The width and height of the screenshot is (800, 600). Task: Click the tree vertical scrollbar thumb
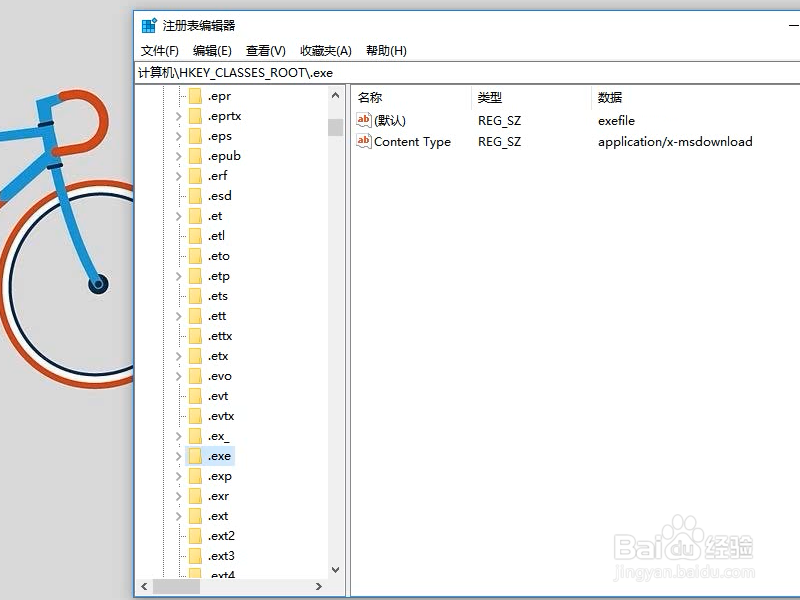click(335, 127)
